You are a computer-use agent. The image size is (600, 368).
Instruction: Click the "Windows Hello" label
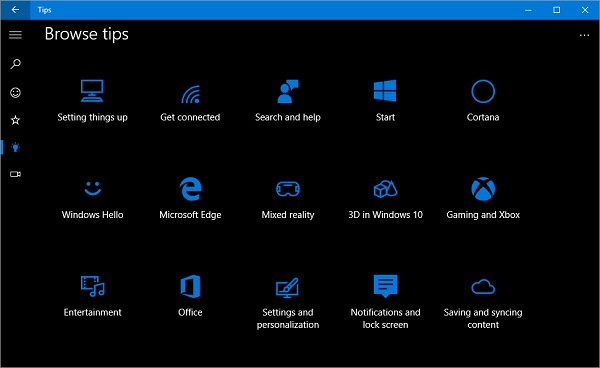point(93,215)
